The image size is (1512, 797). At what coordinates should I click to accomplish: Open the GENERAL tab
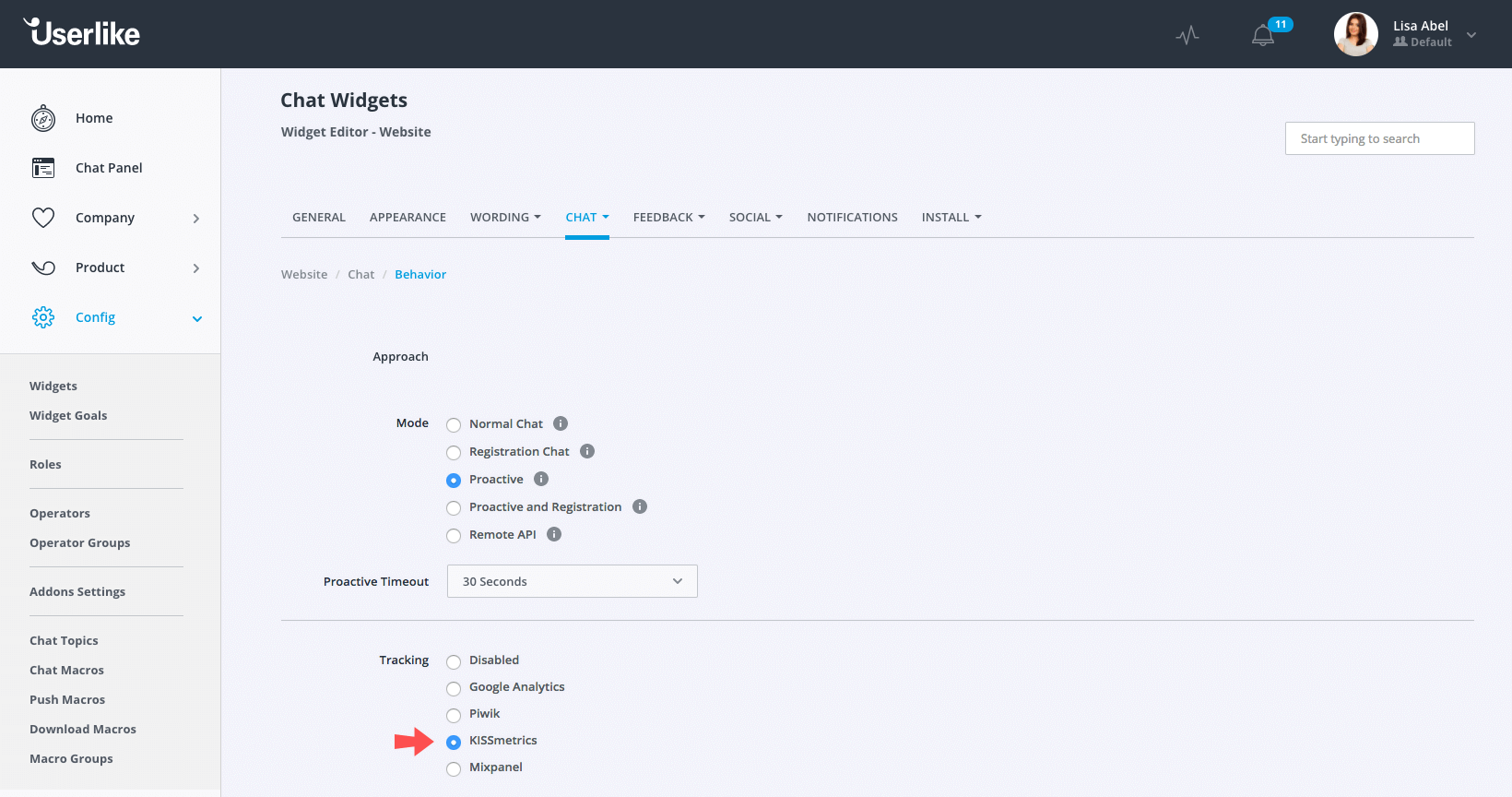(x=319, y=218)
